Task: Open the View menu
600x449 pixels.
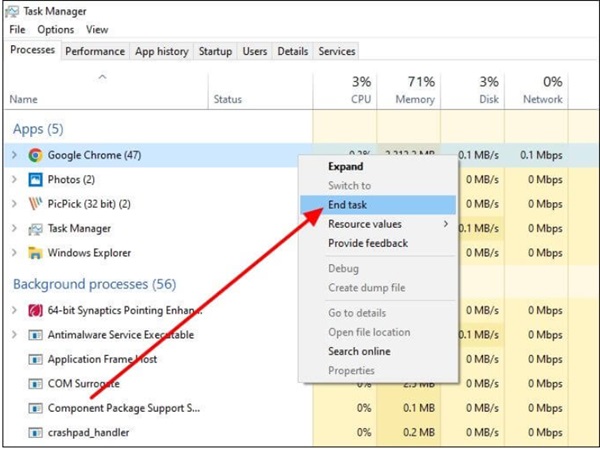Action: [97, 29]
